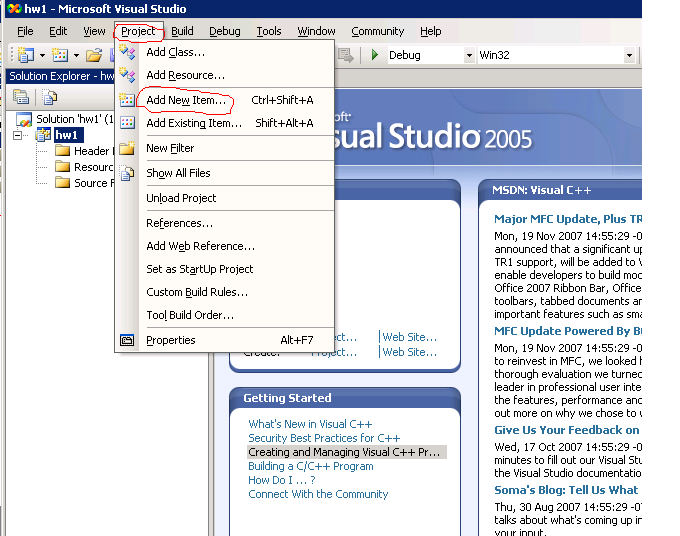Screen dimensions: 680x536
Task: Click the Project menu header
Action: point(138,31)
